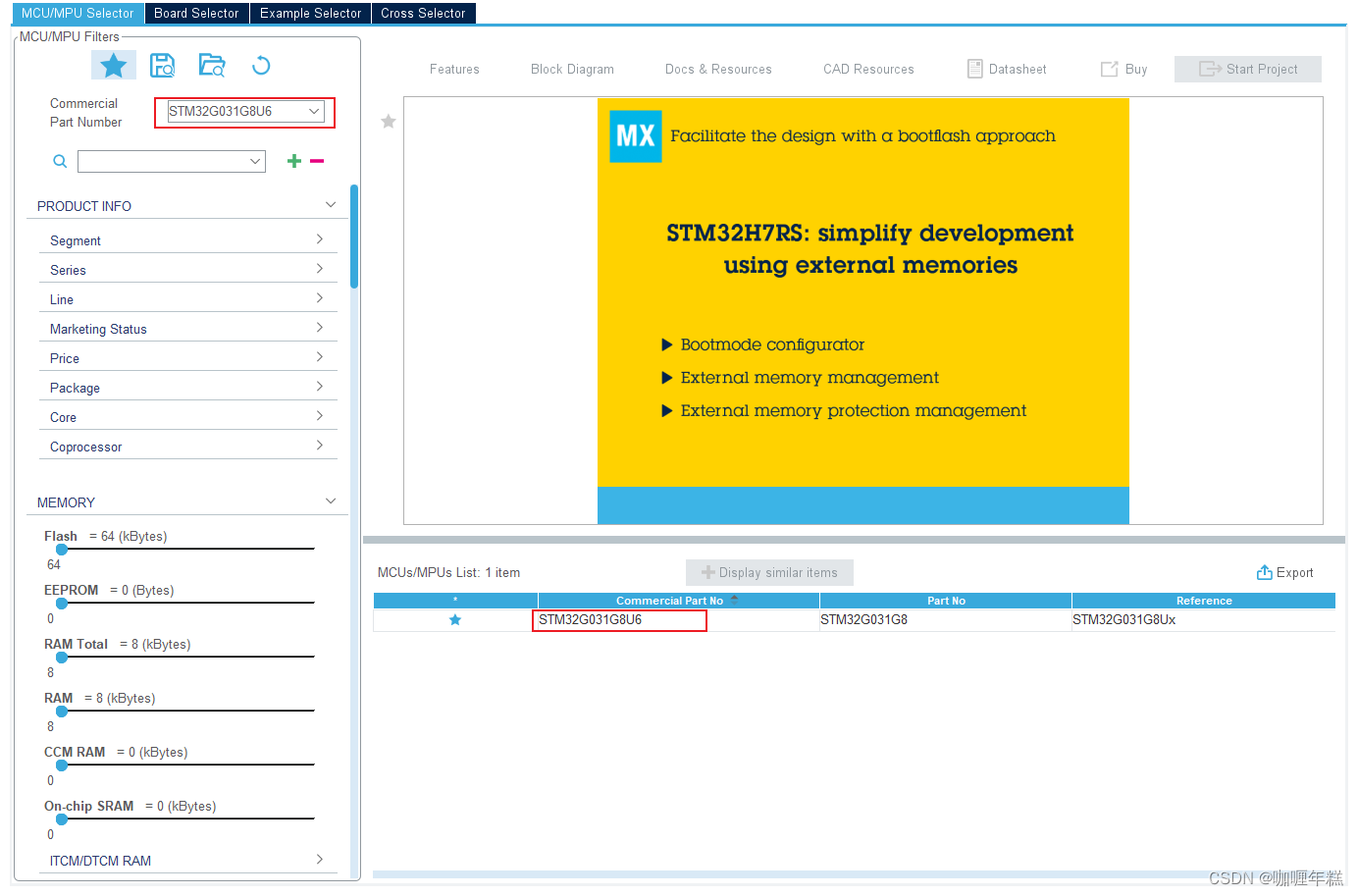Display similar items button

coord(769,573)
